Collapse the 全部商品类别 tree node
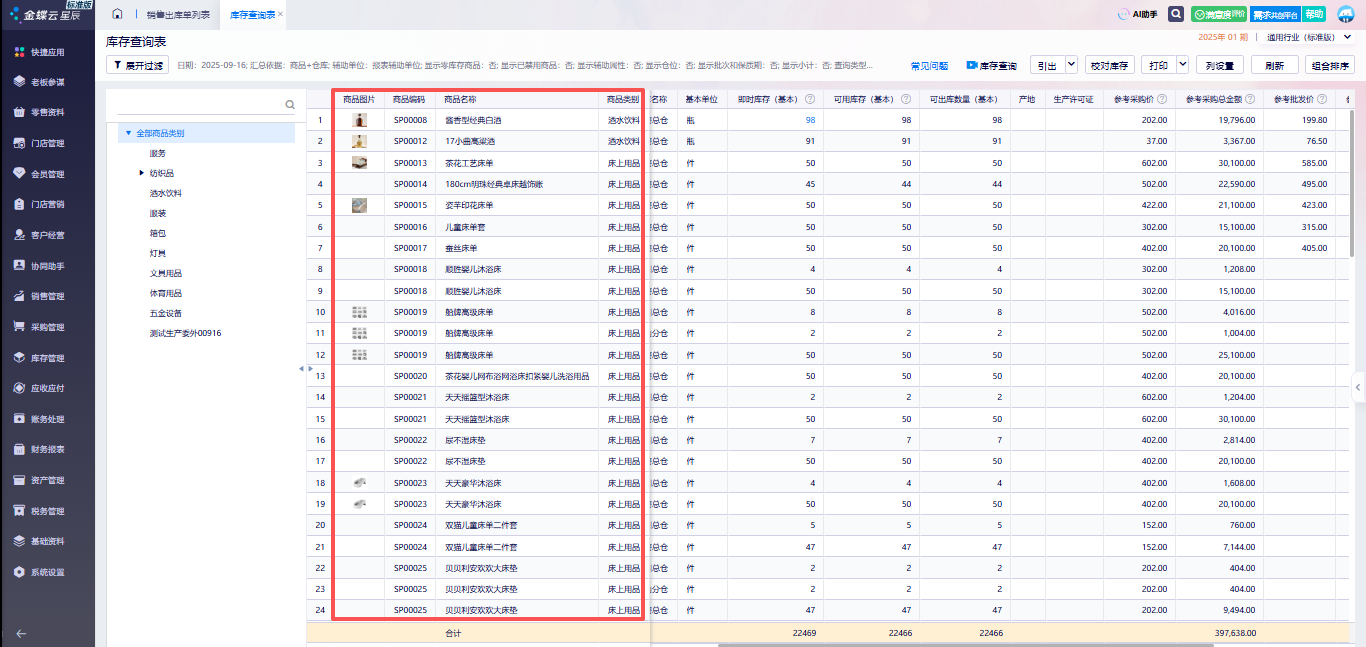Screen dimensions: 1366x647 coord(127,133)
